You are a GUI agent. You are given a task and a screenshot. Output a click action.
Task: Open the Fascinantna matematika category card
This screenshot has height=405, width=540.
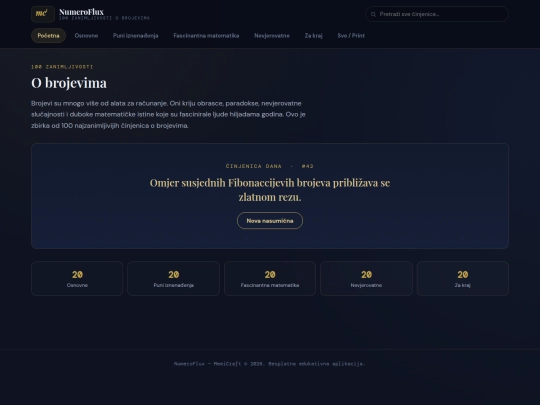pyautogui.click(x=270, y=278)
